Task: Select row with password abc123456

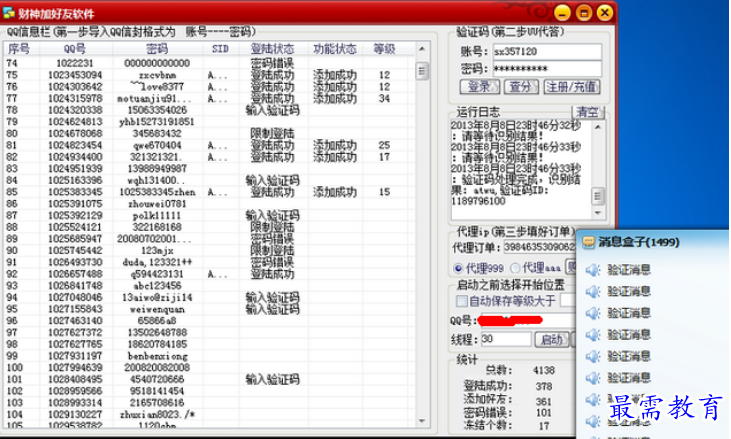Action: click(209, 286)
